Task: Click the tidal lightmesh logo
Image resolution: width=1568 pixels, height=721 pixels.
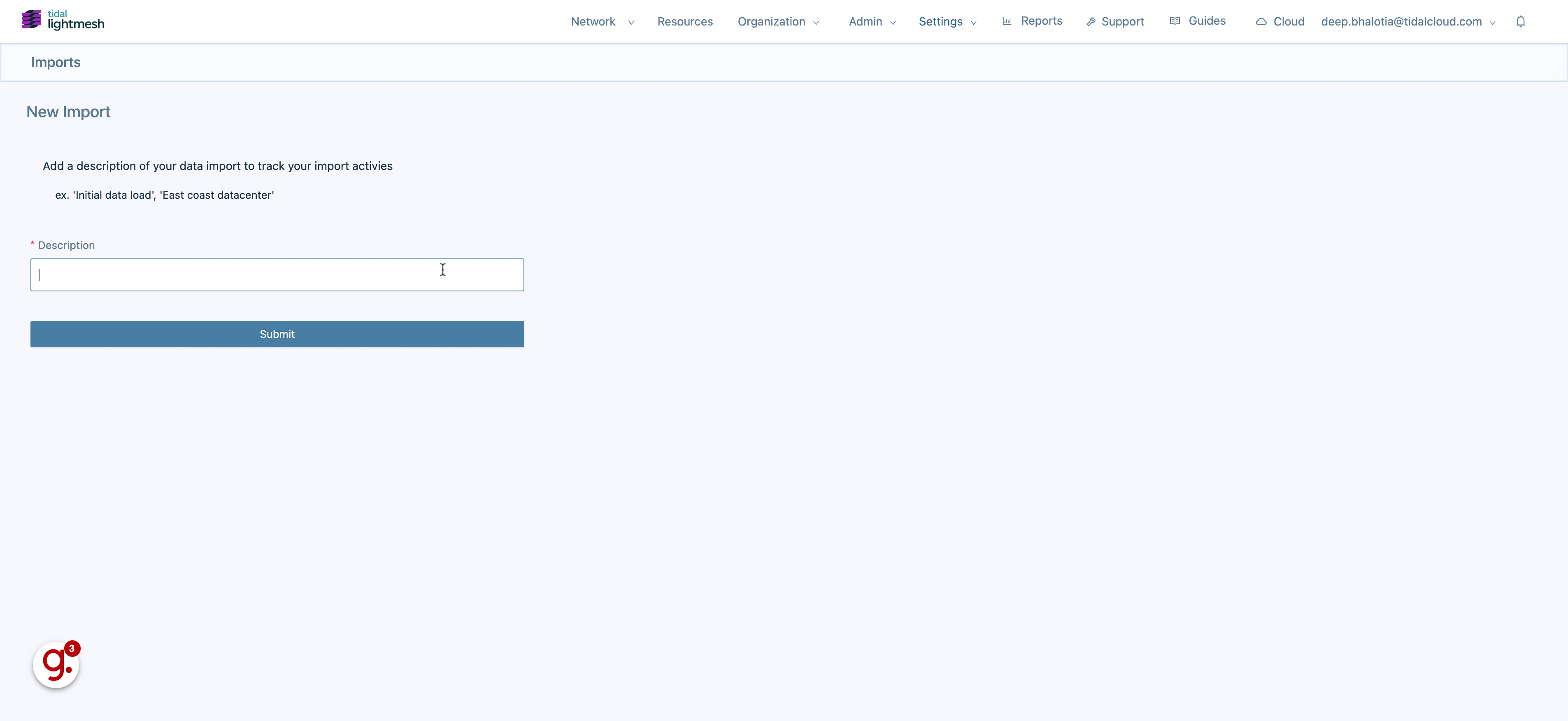Action: (x=62, y=19)
